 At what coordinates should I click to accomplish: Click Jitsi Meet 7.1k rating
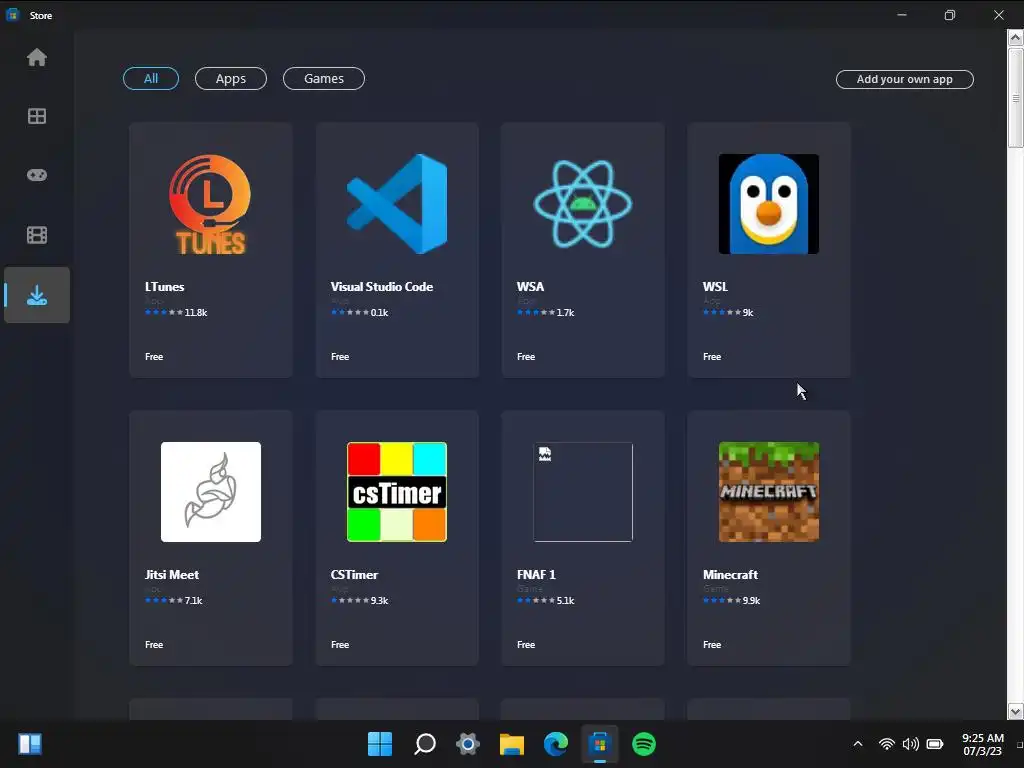click(x=173, y=601)
